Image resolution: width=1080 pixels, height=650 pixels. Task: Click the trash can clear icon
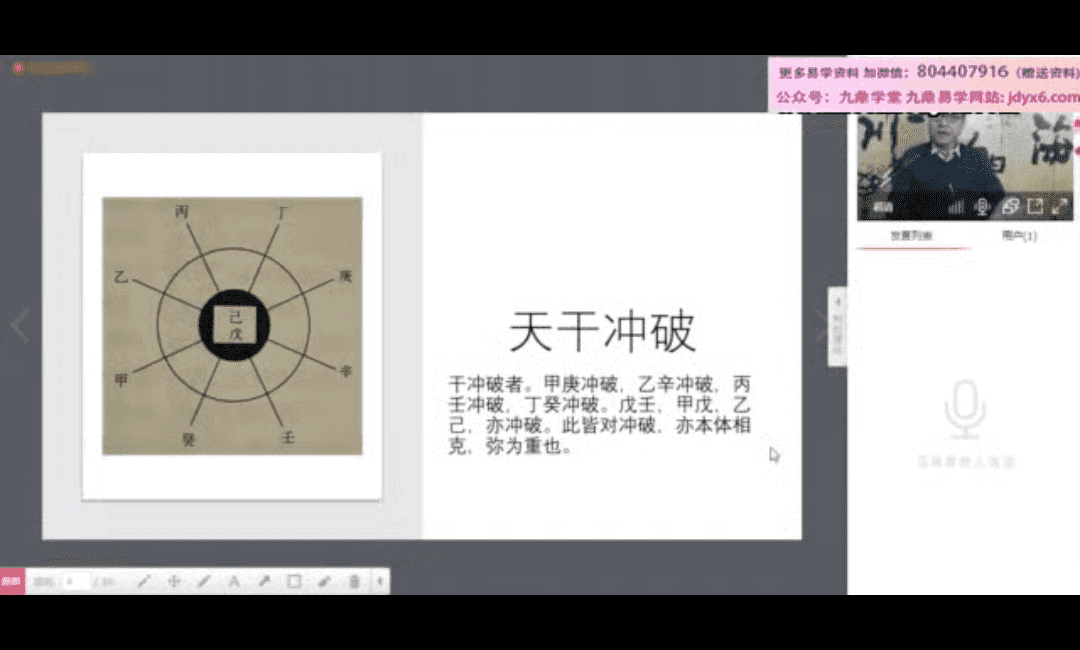[354, 581]
